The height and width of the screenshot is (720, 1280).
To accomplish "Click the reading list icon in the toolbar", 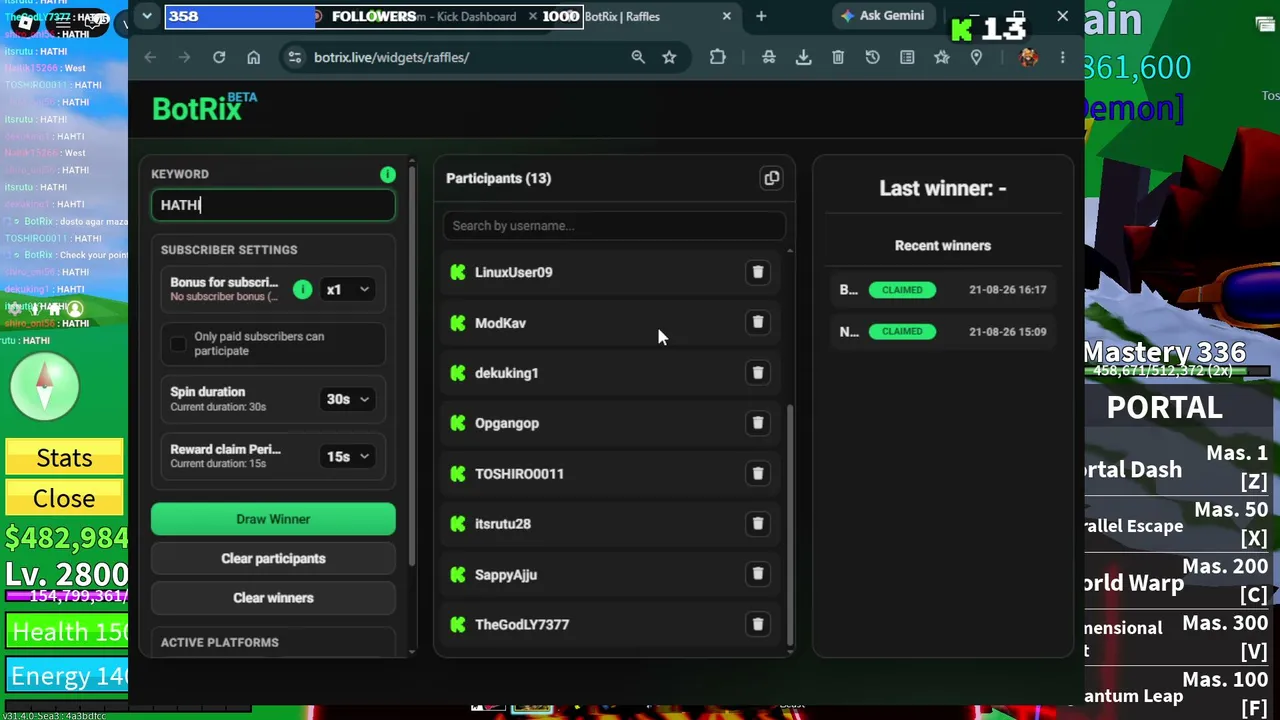I will pyautogui.click(x=907, y=57).
